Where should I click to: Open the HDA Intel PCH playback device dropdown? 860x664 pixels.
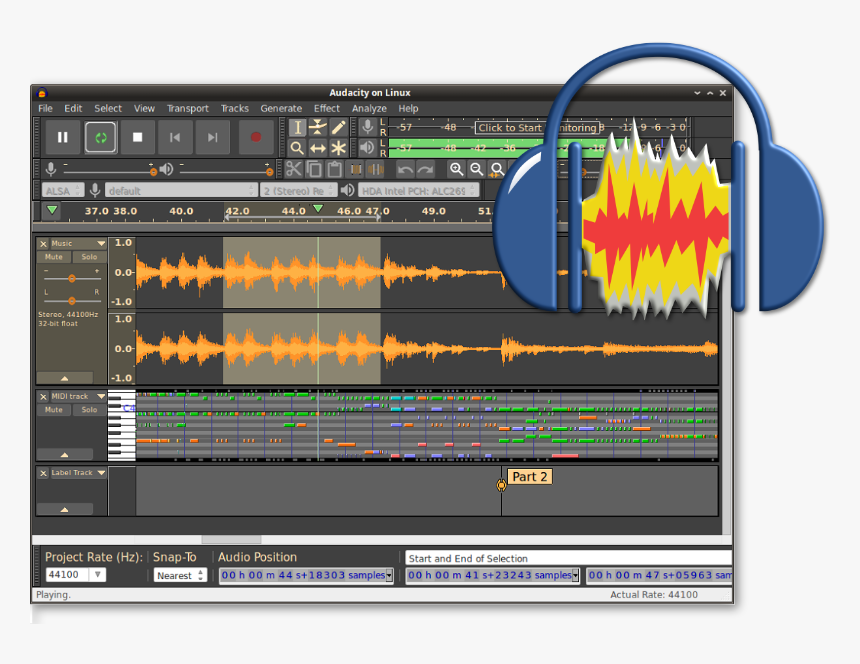coord(419,190)
